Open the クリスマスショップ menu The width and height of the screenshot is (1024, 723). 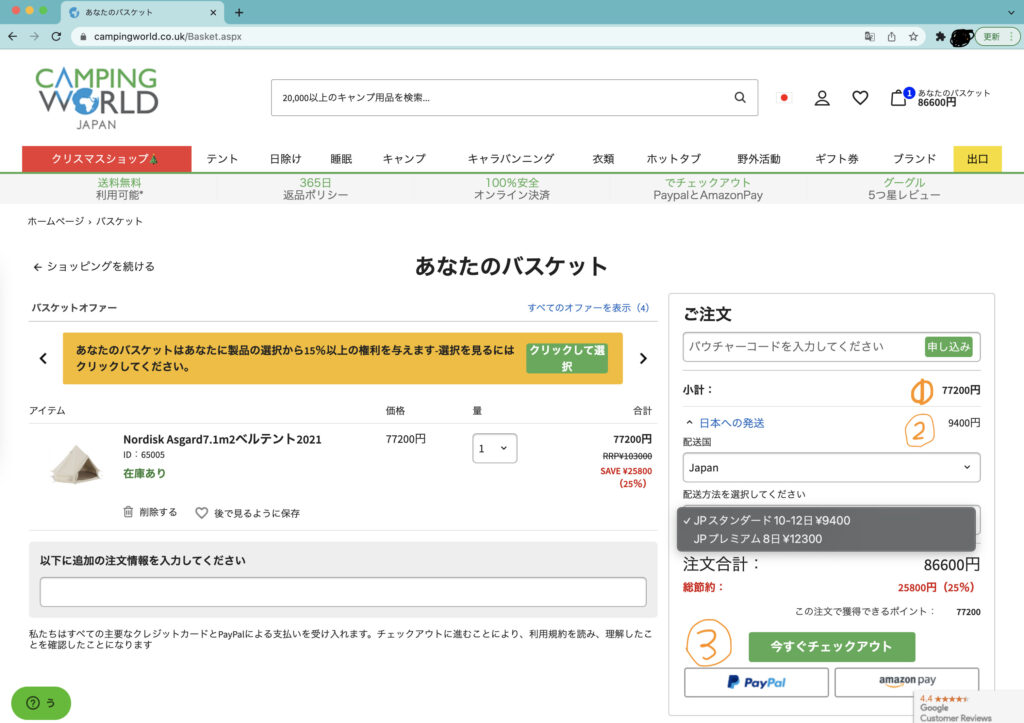[106, 159]
